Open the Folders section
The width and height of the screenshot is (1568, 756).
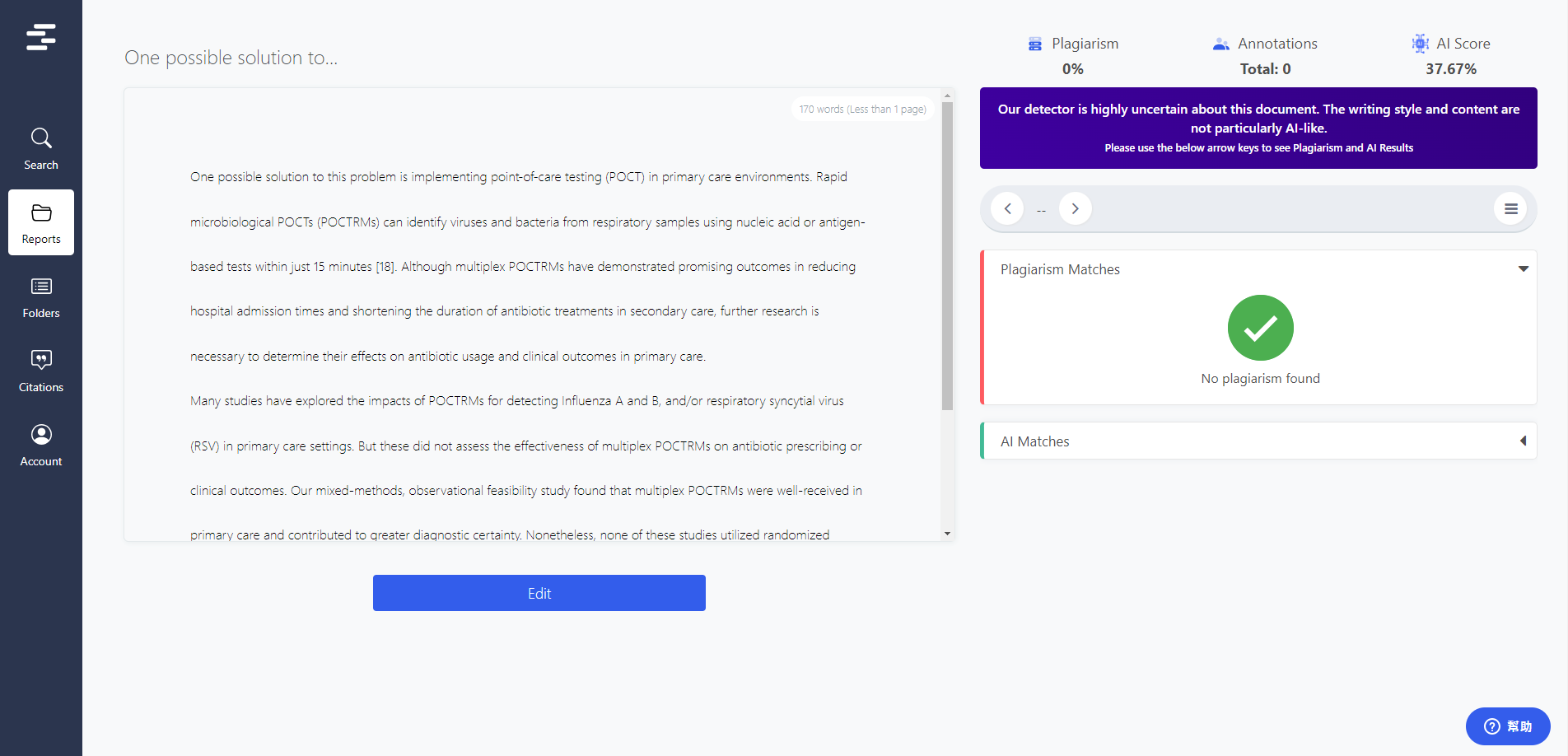pyautogui.click(x=41, y=295)
